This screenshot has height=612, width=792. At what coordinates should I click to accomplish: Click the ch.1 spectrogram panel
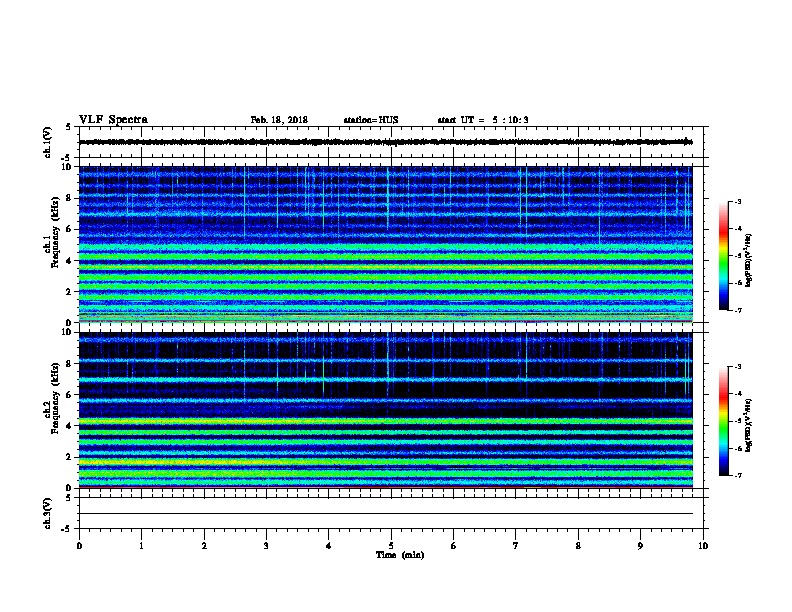(385, 244)
